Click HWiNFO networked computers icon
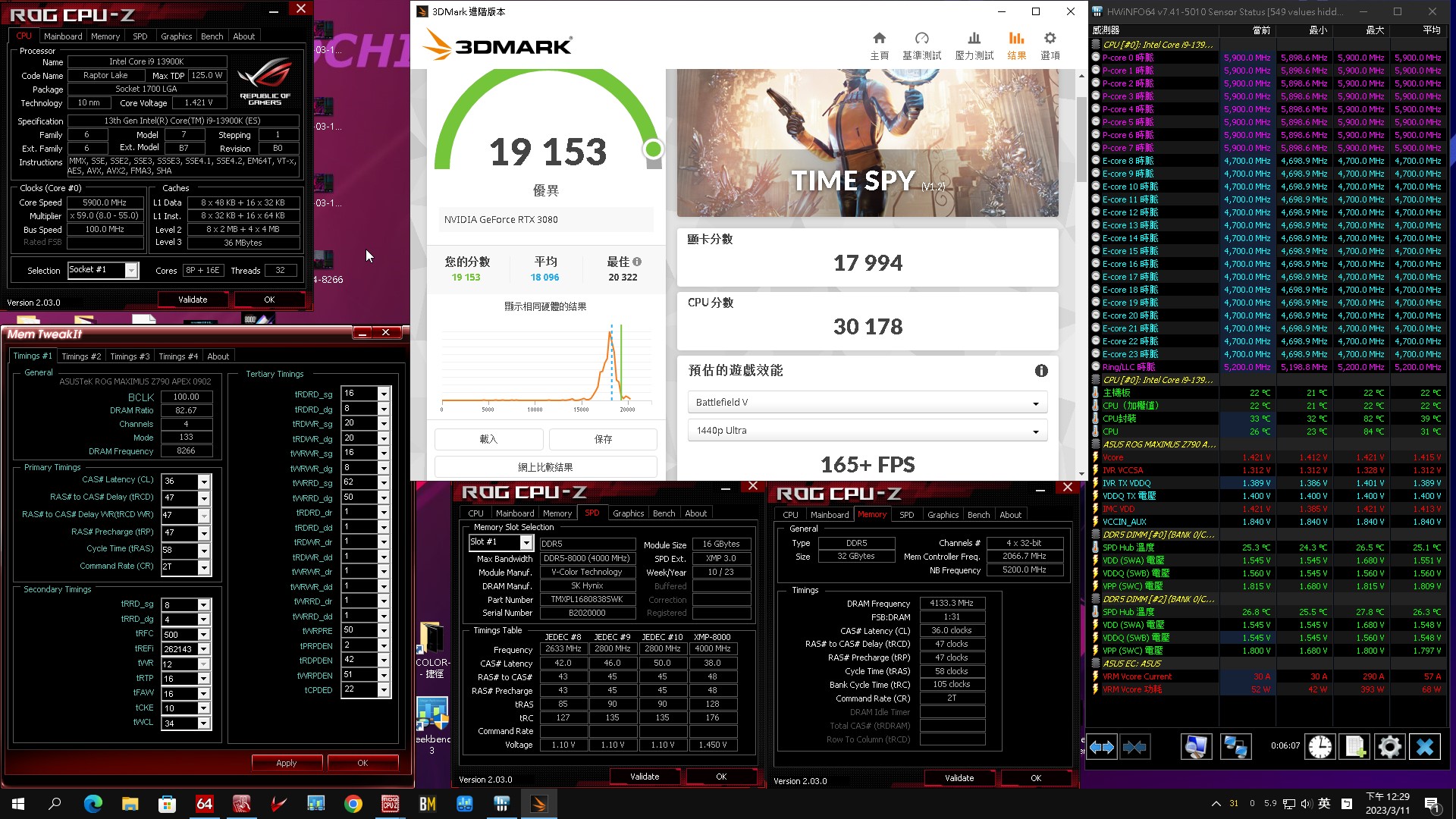1456x819 pixels. tap(1235, 747)
